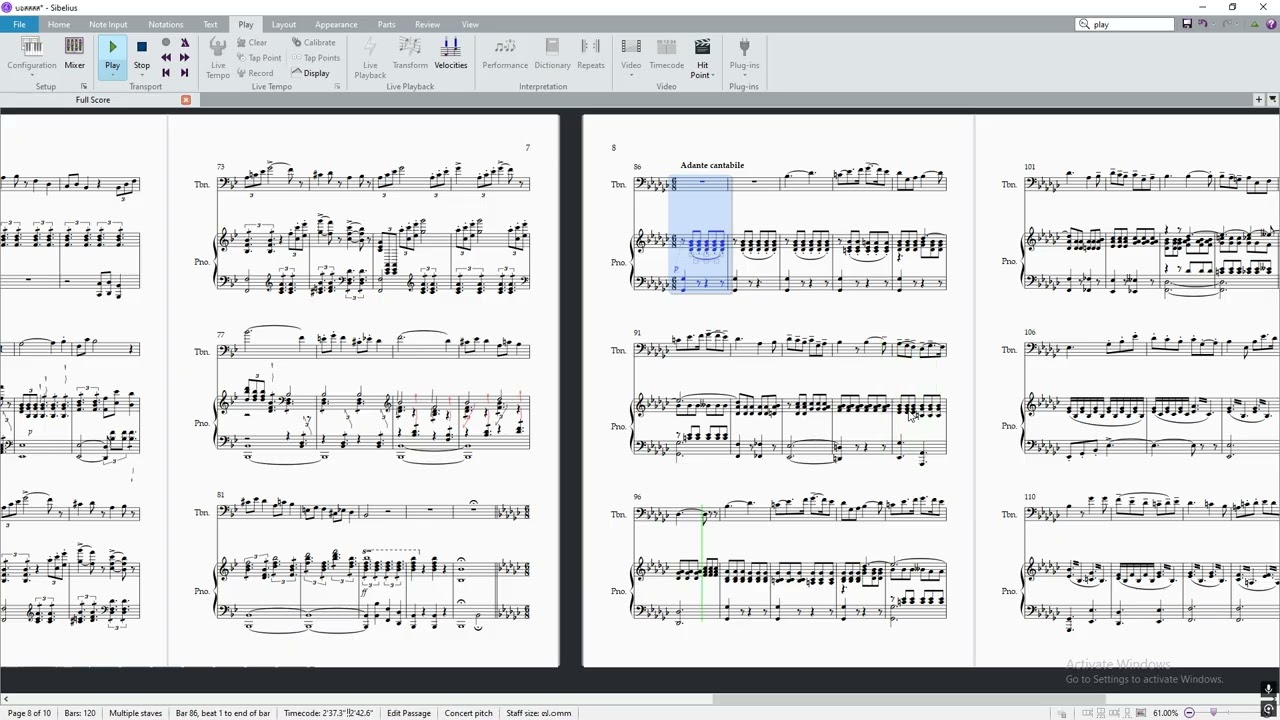Stop playback with the Stop button
This screenshot has height=720, width=1280.
142,54
